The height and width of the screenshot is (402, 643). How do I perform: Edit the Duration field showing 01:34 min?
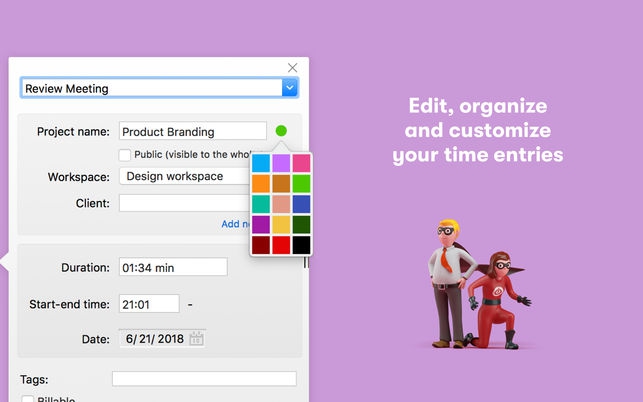[x=173, y=267]
